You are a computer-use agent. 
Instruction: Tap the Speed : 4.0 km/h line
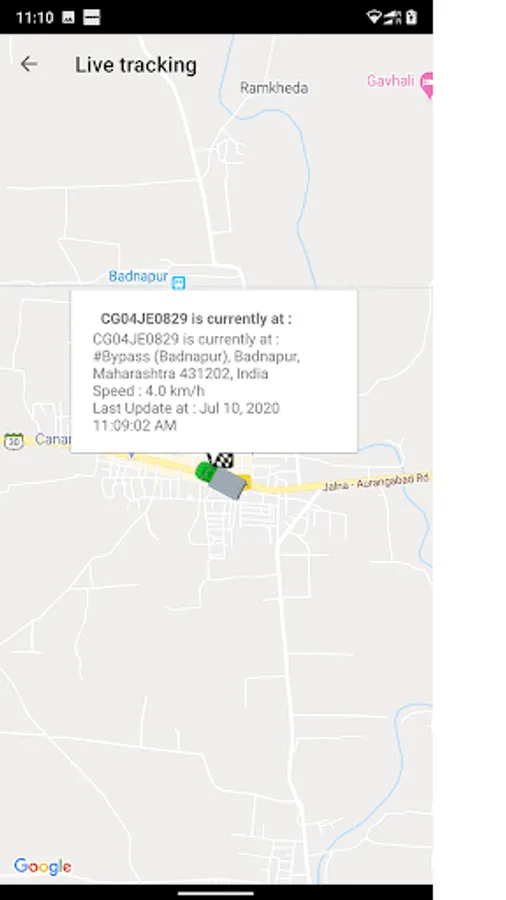click(x=149, y=391)
